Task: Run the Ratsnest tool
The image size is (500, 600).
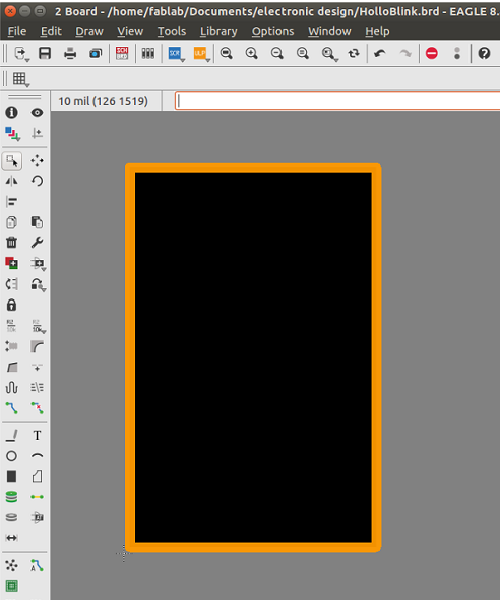Action: tap(11, 565)
